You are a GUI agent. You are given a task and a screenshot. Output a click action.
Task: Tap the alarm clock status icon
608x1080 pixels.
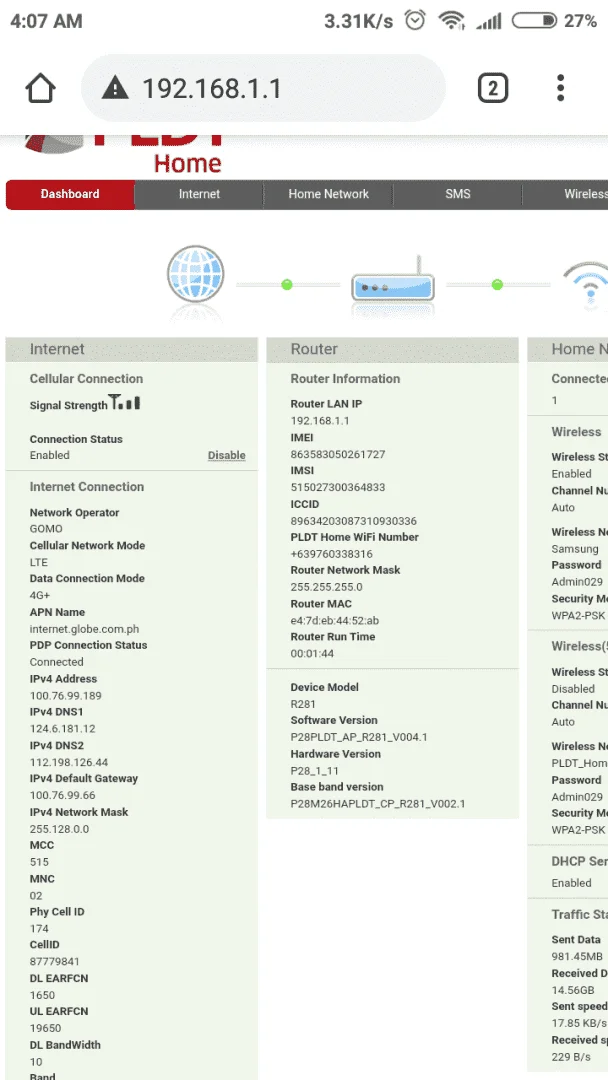point(415,21)
